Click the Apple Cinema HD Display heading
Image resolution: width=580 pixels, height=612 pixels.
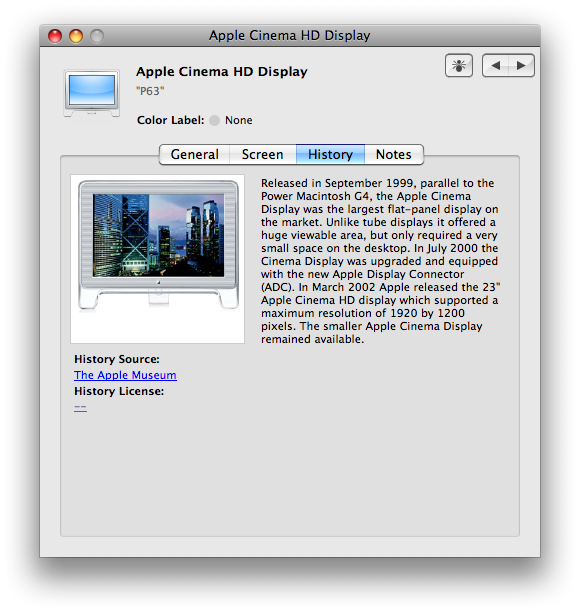tap(222, 72)
